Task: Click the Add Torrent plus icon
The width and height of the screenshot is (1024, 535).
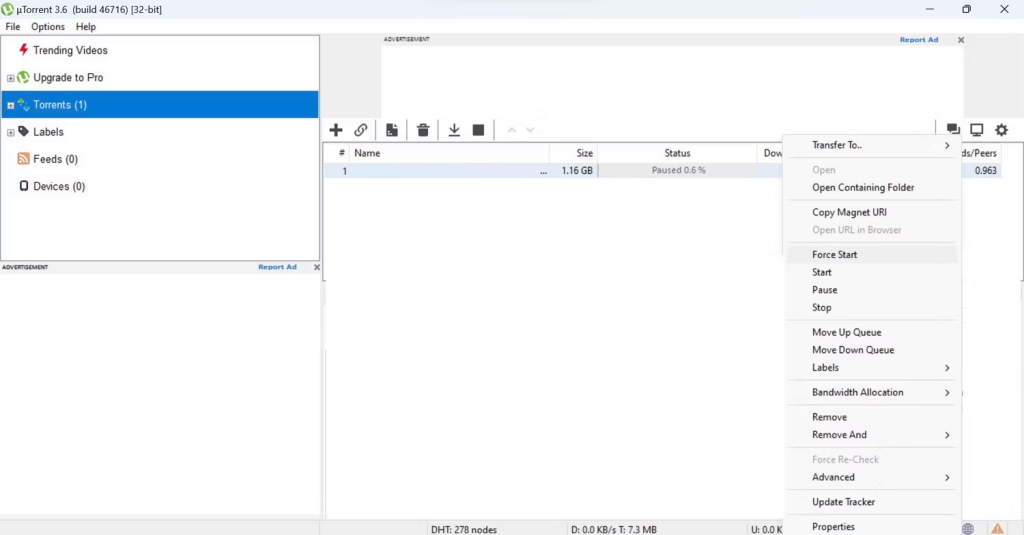Action: coord(336,130)
